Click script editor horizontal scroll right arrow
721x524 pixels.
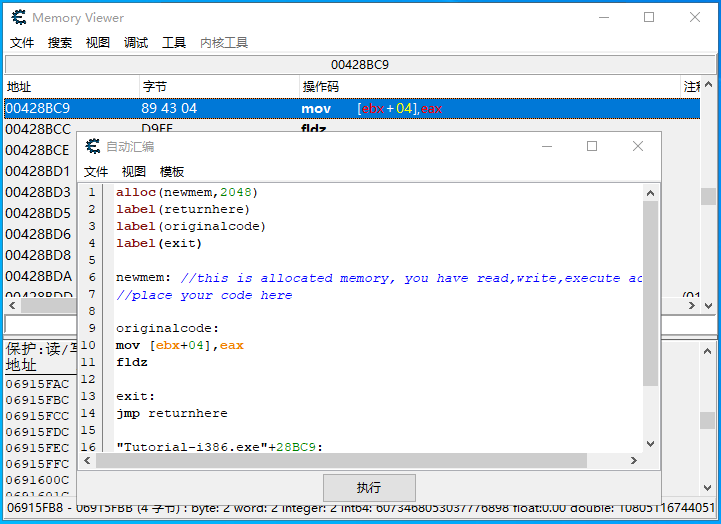coord(634,460)
